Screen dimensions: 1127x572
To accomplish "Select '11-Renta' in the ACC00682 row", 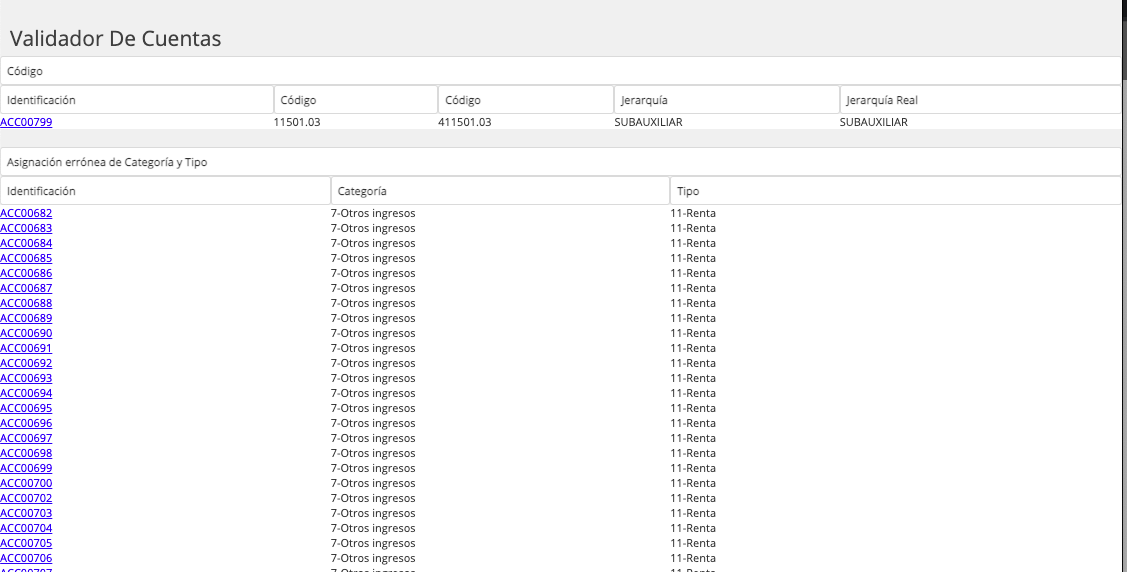I will coord(693,213).
